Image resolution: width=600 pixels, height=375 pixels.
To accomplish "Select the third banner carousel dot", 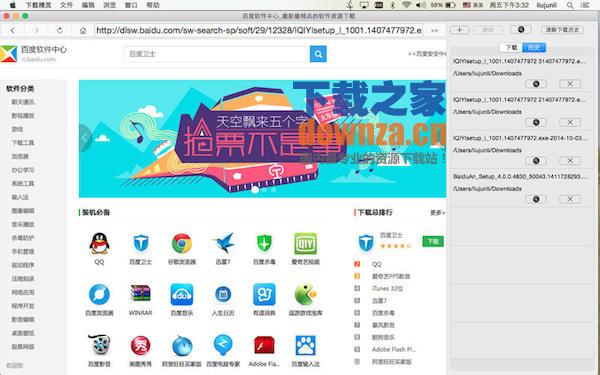I will click(x=274, y=189).
